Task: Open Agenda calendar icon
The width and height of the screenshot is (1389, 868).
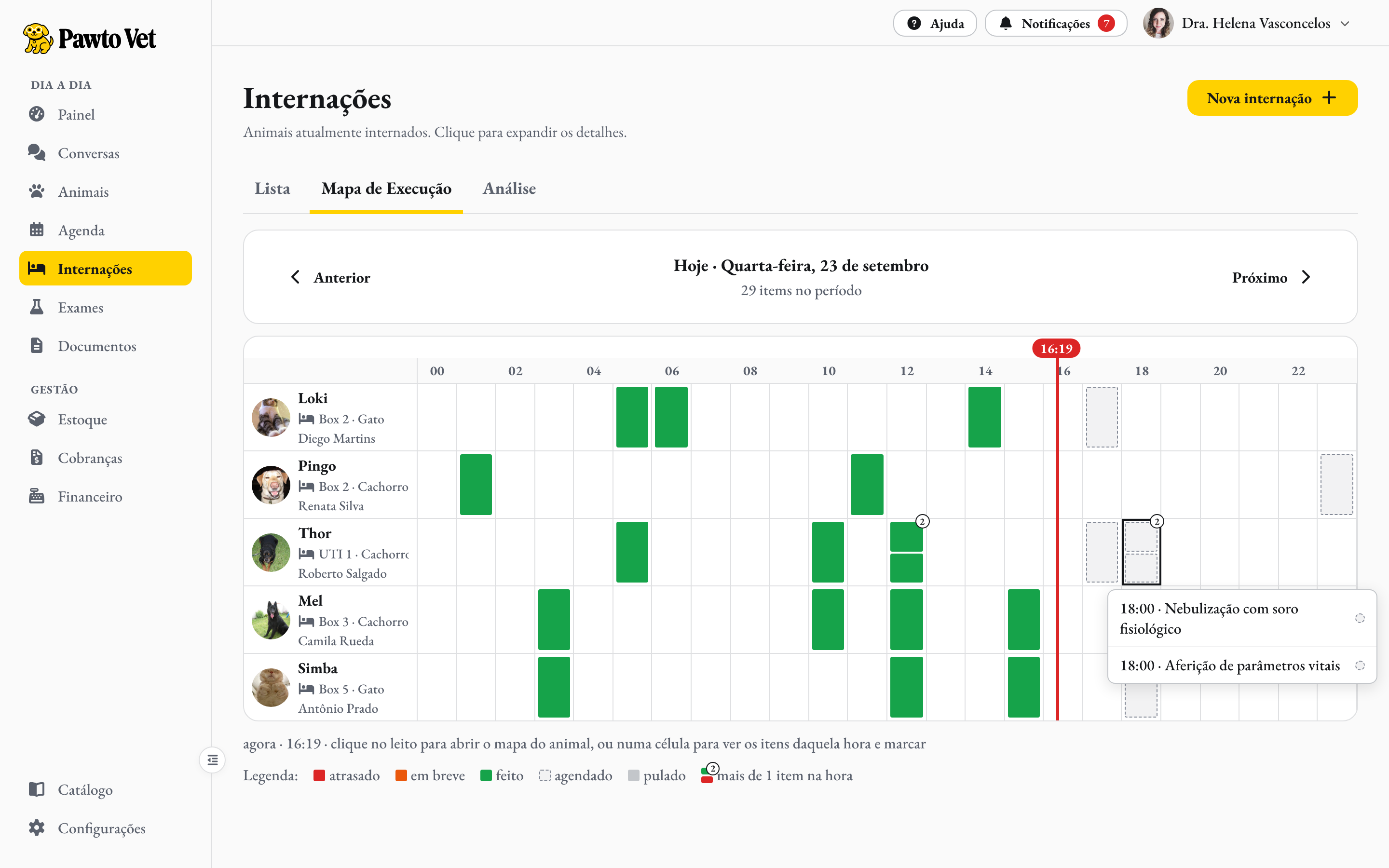Action: click(37, 230)
